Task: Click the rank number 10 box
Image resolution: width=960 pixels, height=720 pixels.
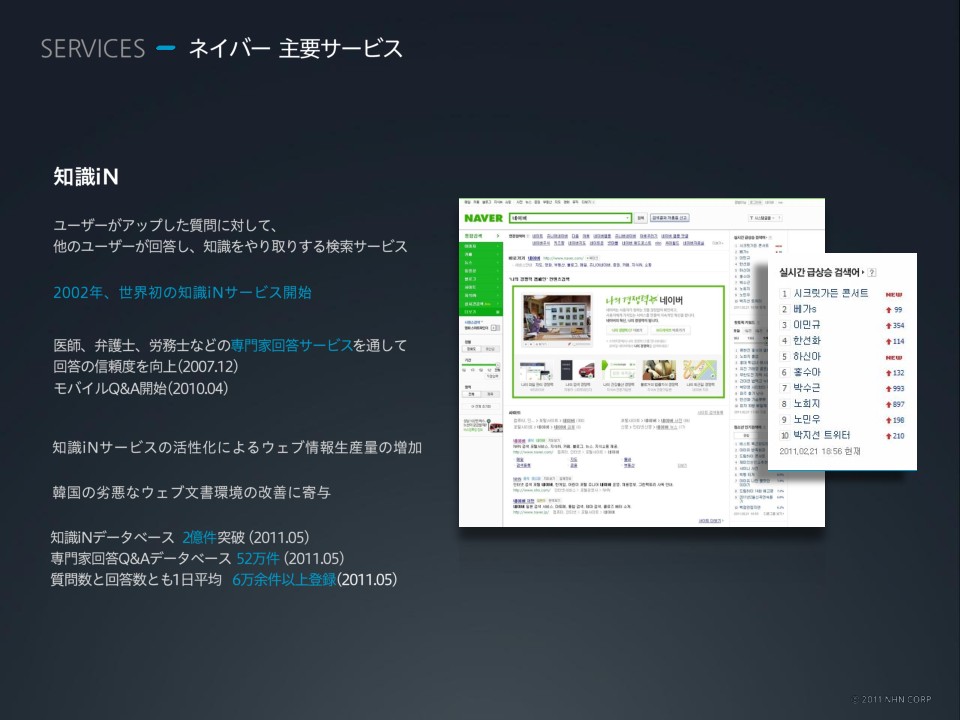Action: pyautogui.click(x=784, y=436)
